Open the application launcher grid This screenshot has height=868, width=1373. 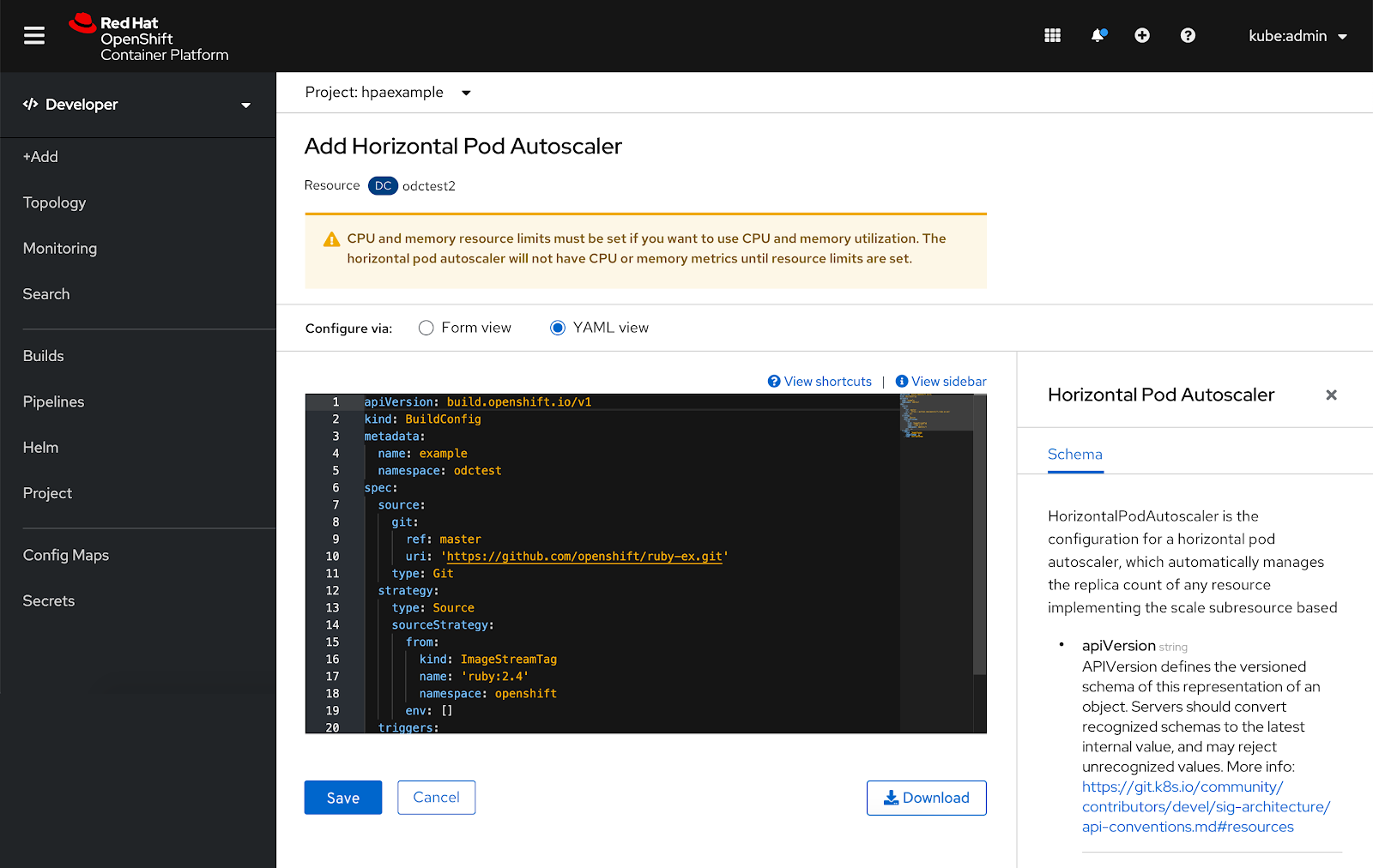[x=1053, y=35]
